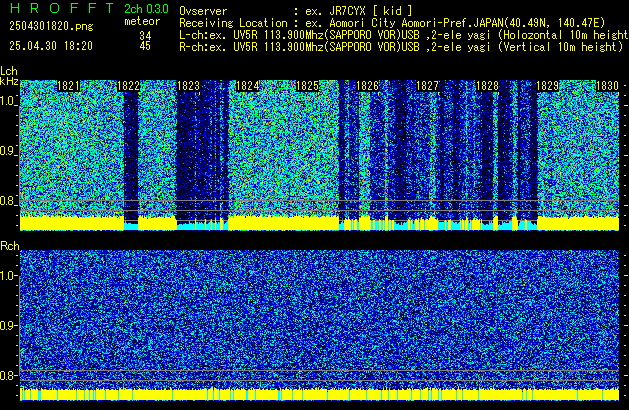This screenshot has width=629, height=410.
Task: Click the 1821 time marker
Action: [69, 86]
